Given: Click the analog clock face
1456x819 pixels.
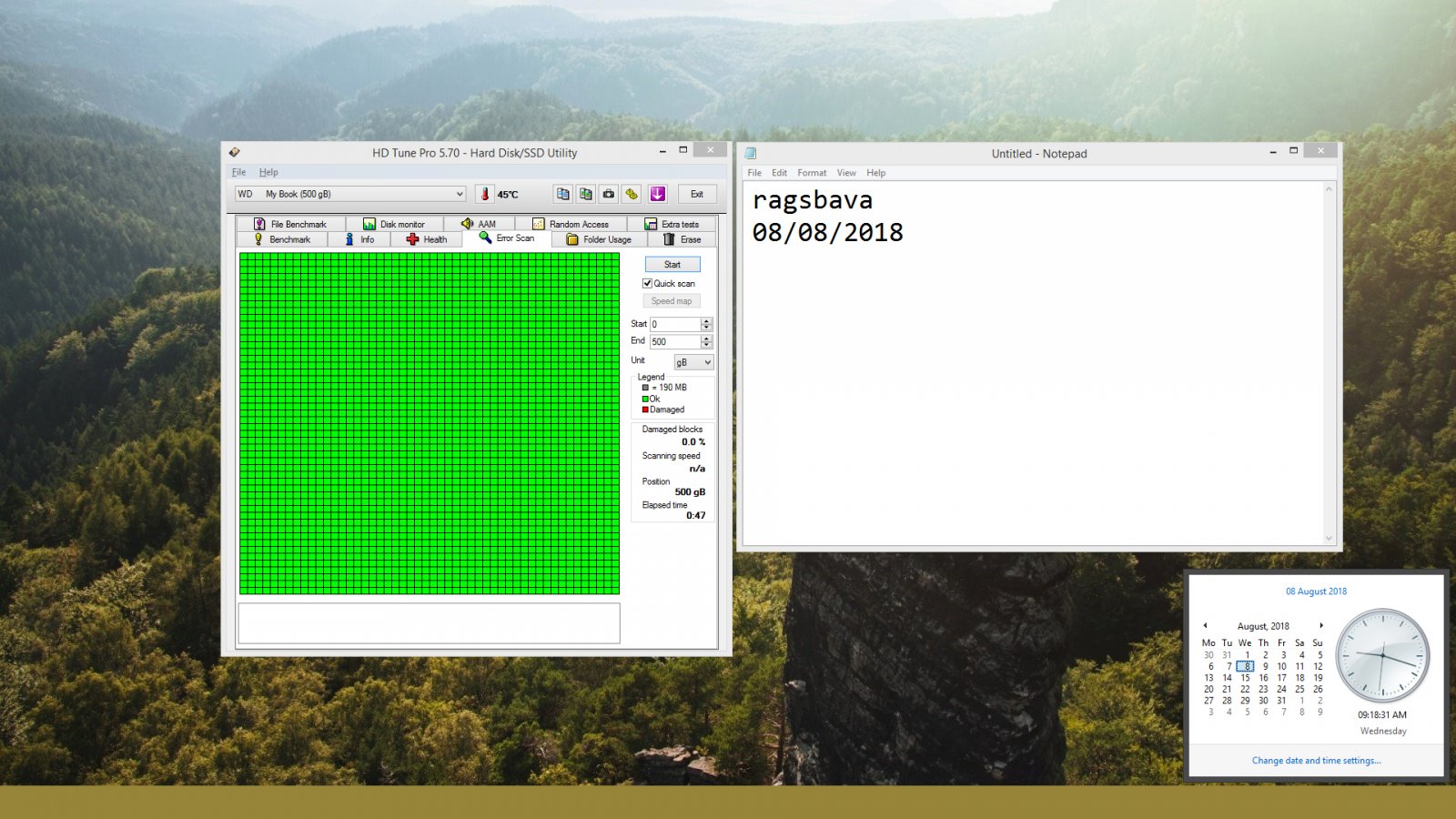Looking at the screenshot, I should click(1382, 655).
